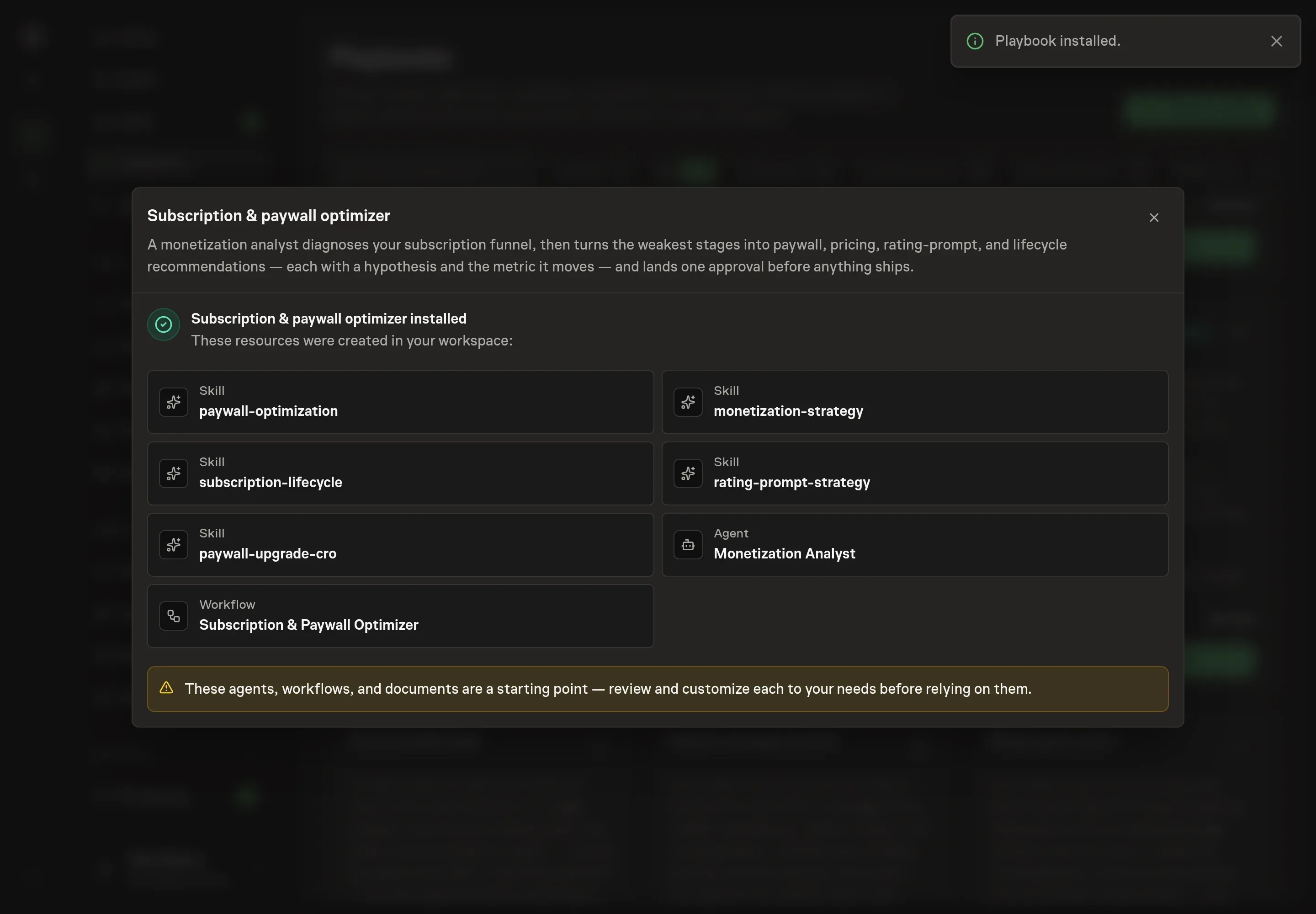The width and height of the screenshot is (1316, 914).
Task: Click the rating-prompt-strategy skill sparkle icon
Action: [688, 473]
